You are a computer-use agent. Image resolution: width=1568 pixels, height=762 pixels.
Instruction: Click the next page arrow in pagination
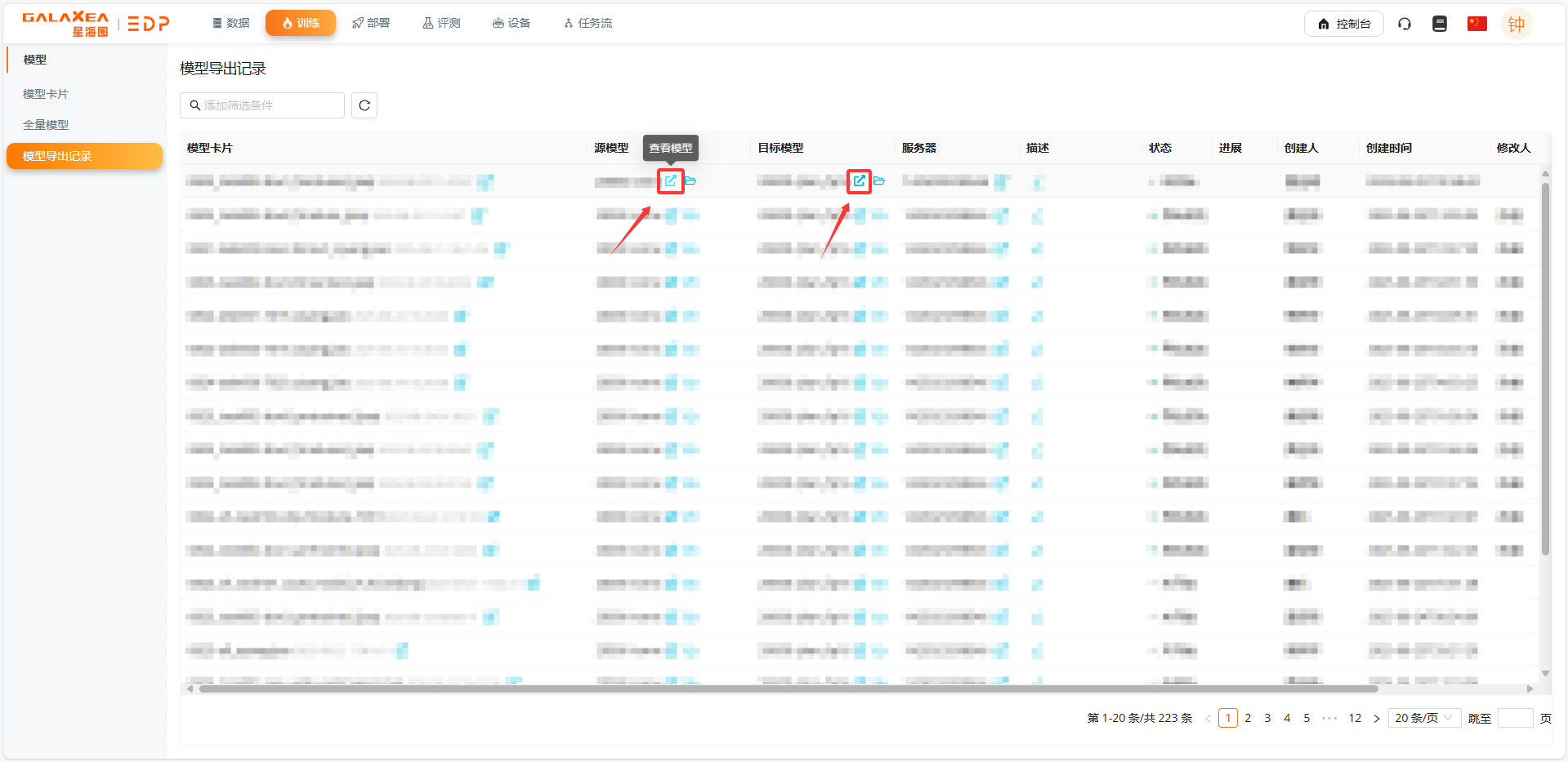coord(1376,719)
